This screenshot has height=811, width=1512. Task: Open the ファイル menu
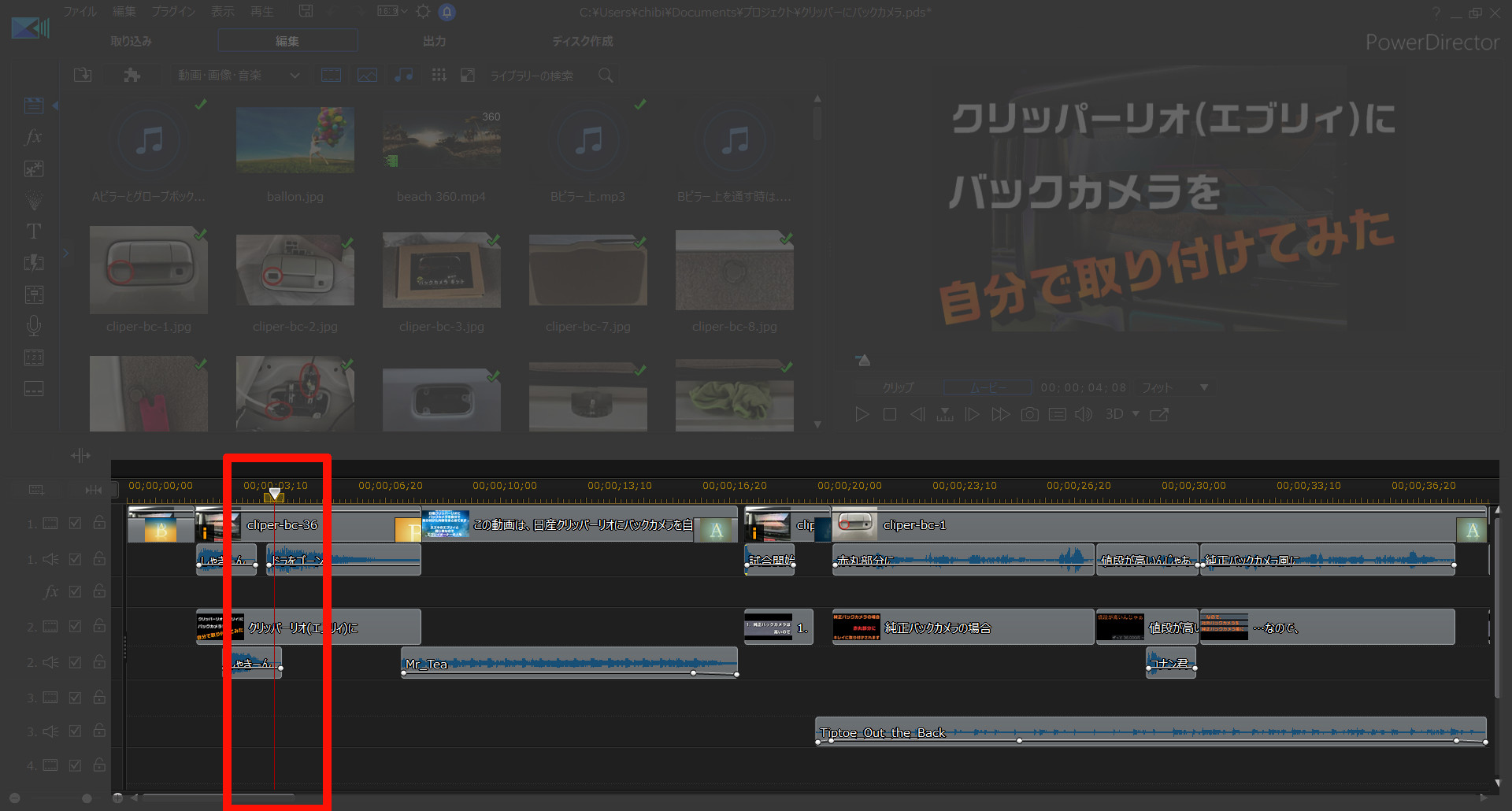point(80,12)
